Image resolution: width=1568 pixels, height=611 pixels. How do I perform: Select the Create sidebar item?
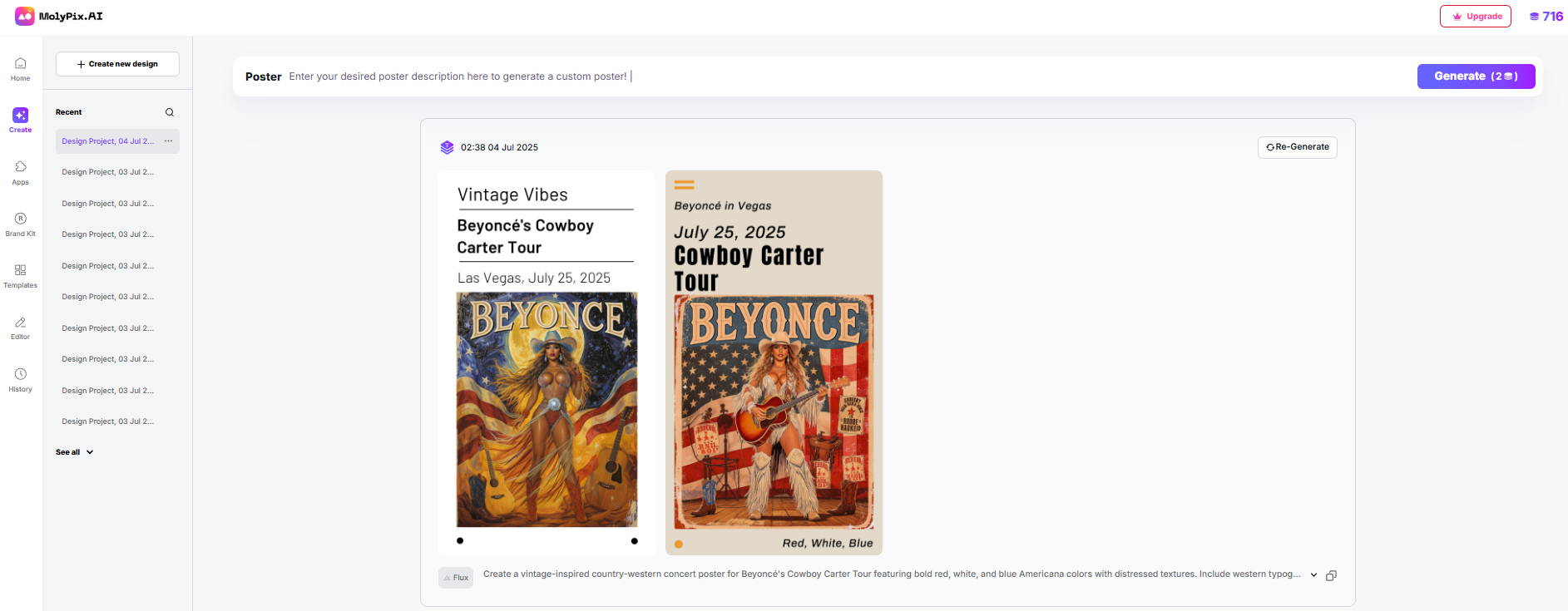[21, 121]
